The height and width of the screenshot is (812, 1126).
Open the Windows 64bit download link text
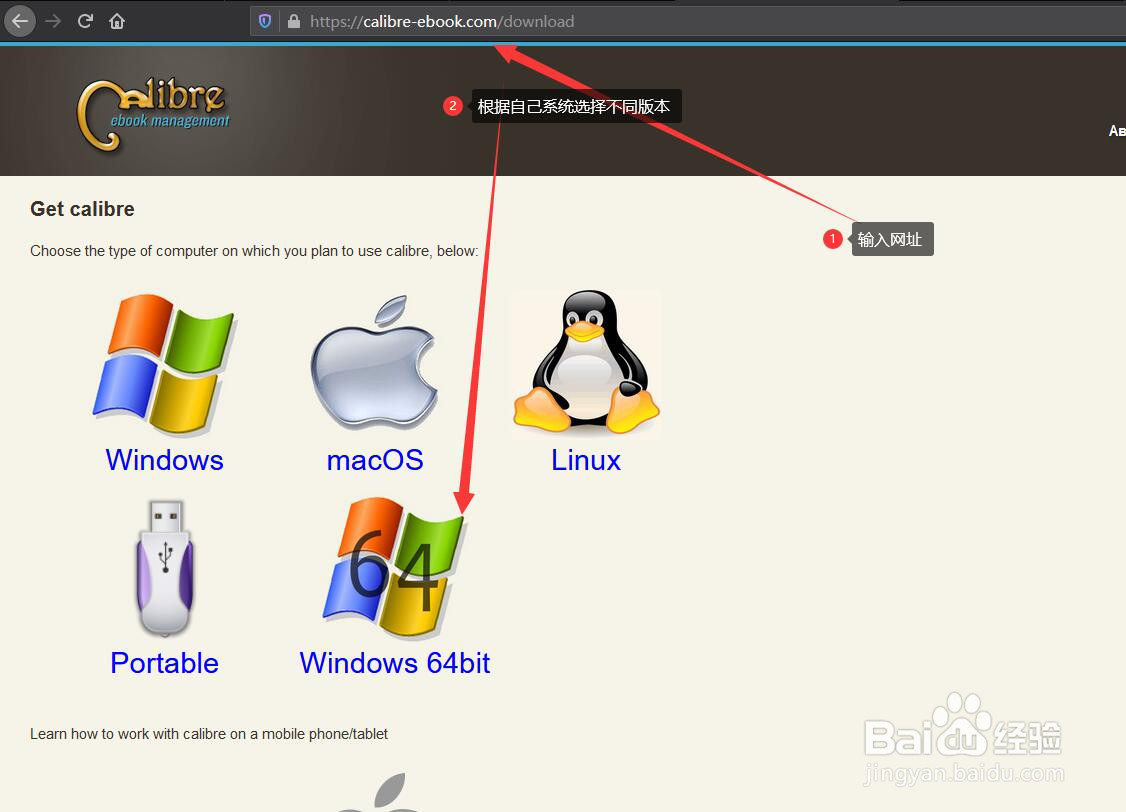(395, 663)
